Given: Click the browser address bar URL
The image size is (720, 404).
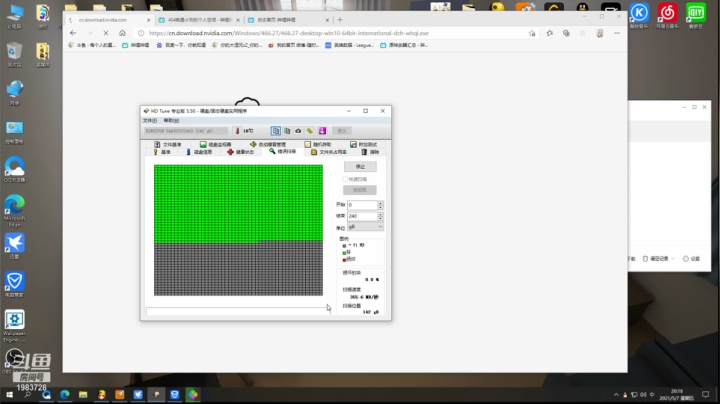Looking at the screenshot, I should coord(289,33).
